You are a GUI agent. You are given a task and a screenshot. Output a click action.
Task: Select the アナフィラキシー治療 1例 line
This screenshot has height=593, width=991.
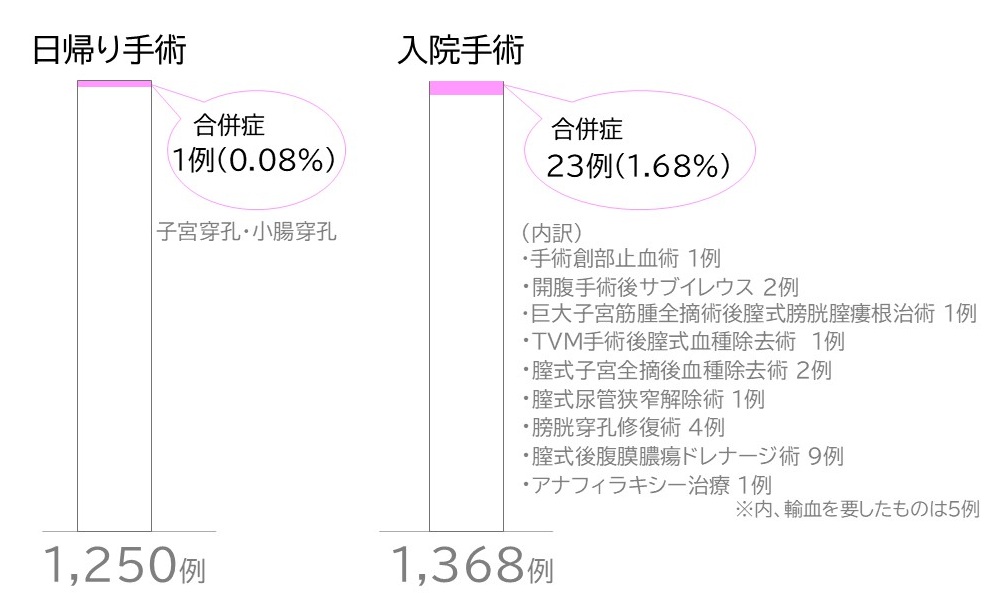[647, 485]
